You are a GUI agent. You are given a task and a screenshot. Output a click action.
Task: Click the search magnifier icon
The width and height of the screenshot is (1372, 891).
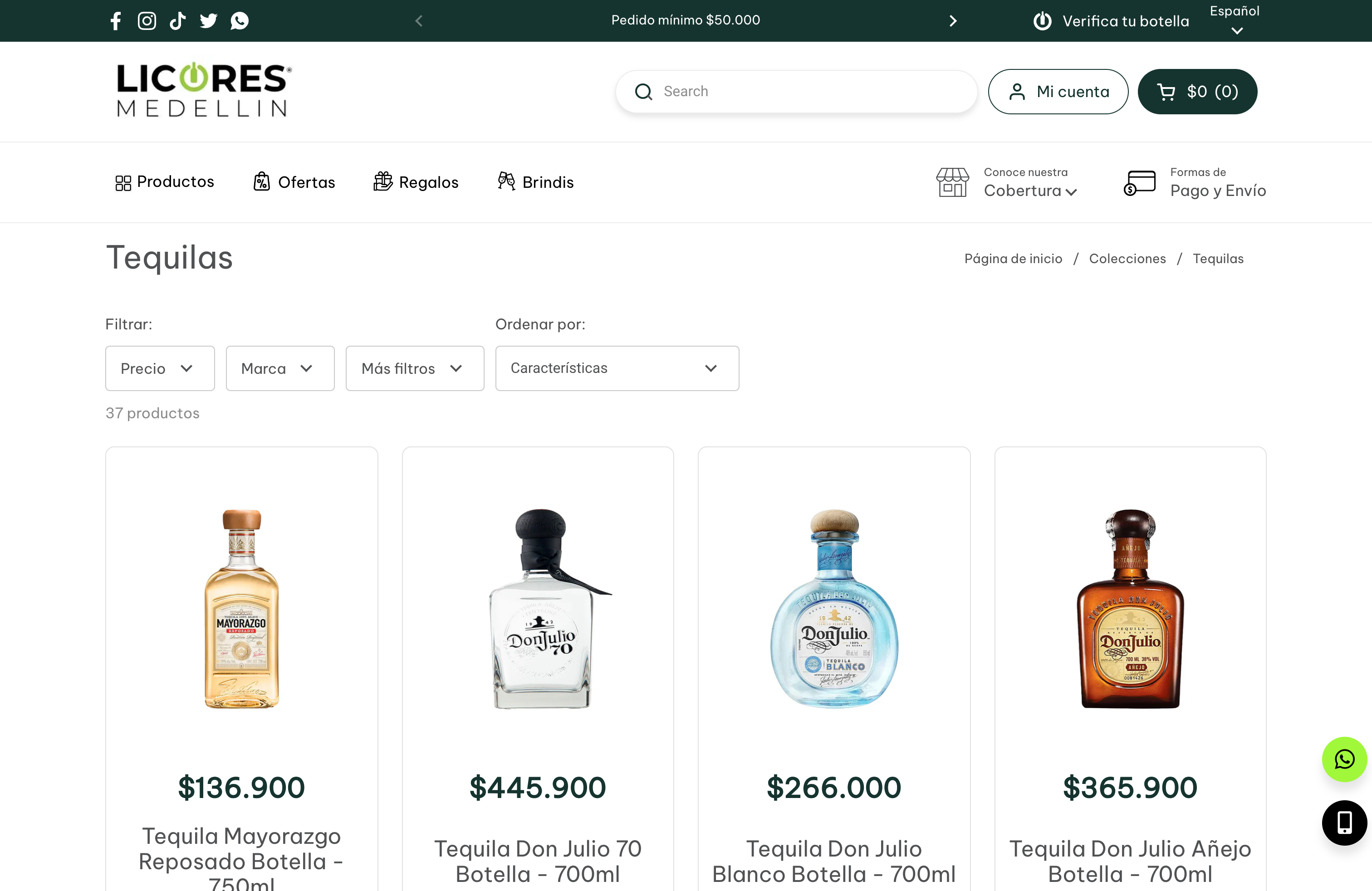coord(644,91)
